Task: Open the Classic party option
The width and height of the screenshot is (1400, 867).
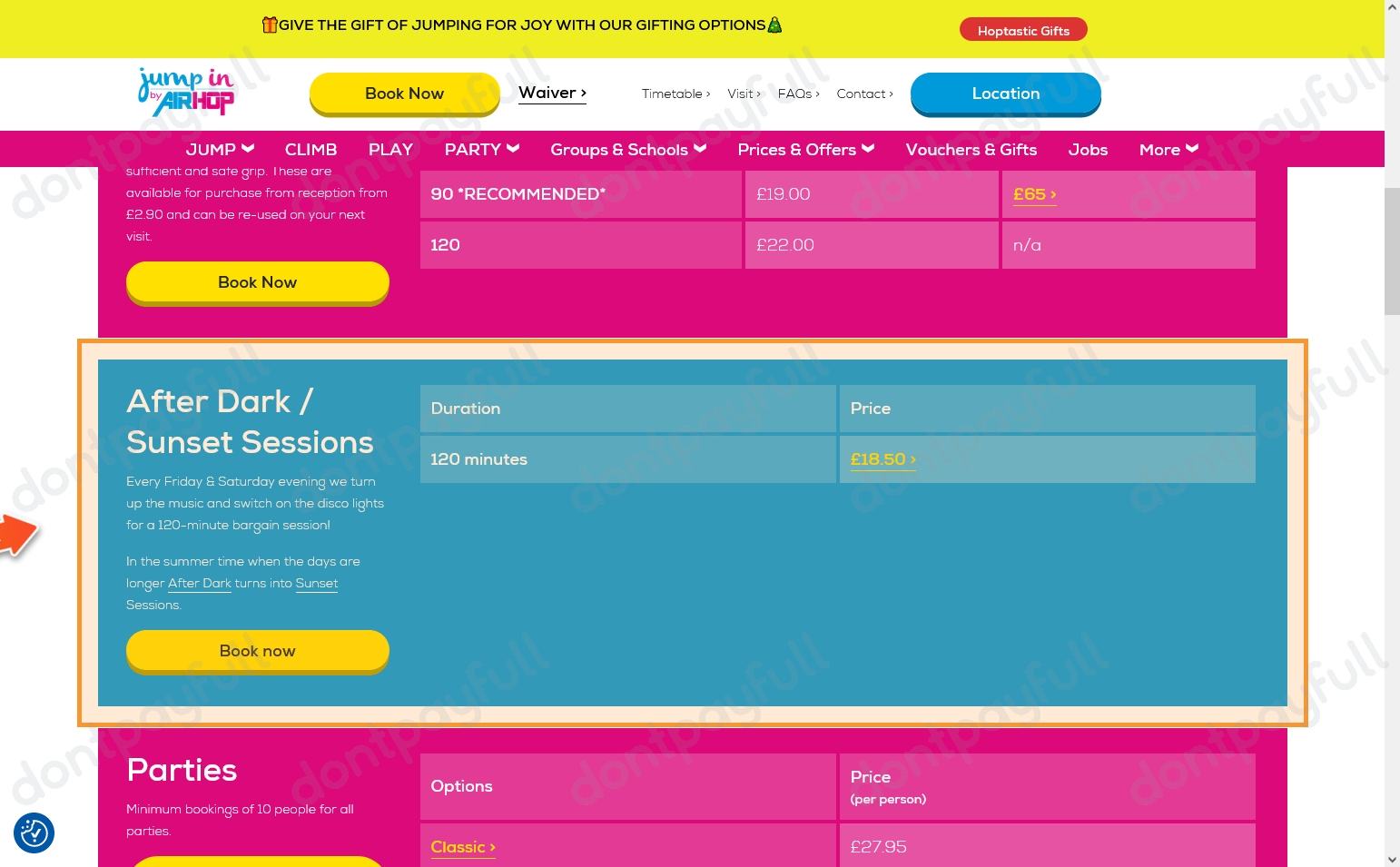Action: (462, 846)
